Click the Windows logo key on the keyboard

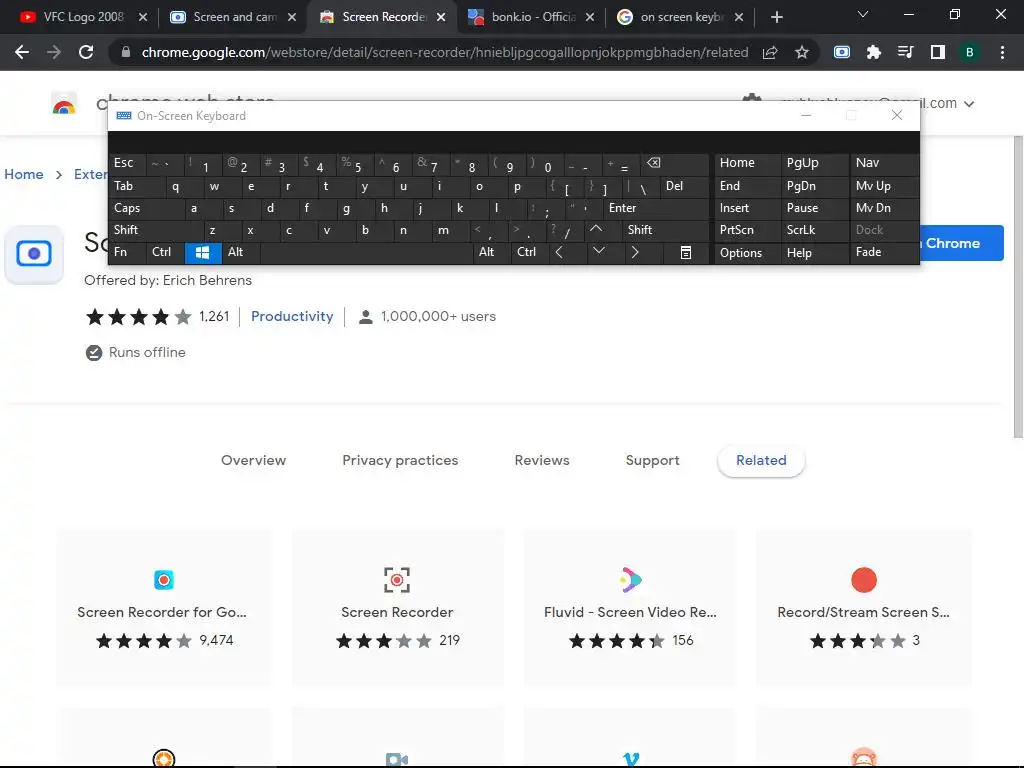point(203,252)
